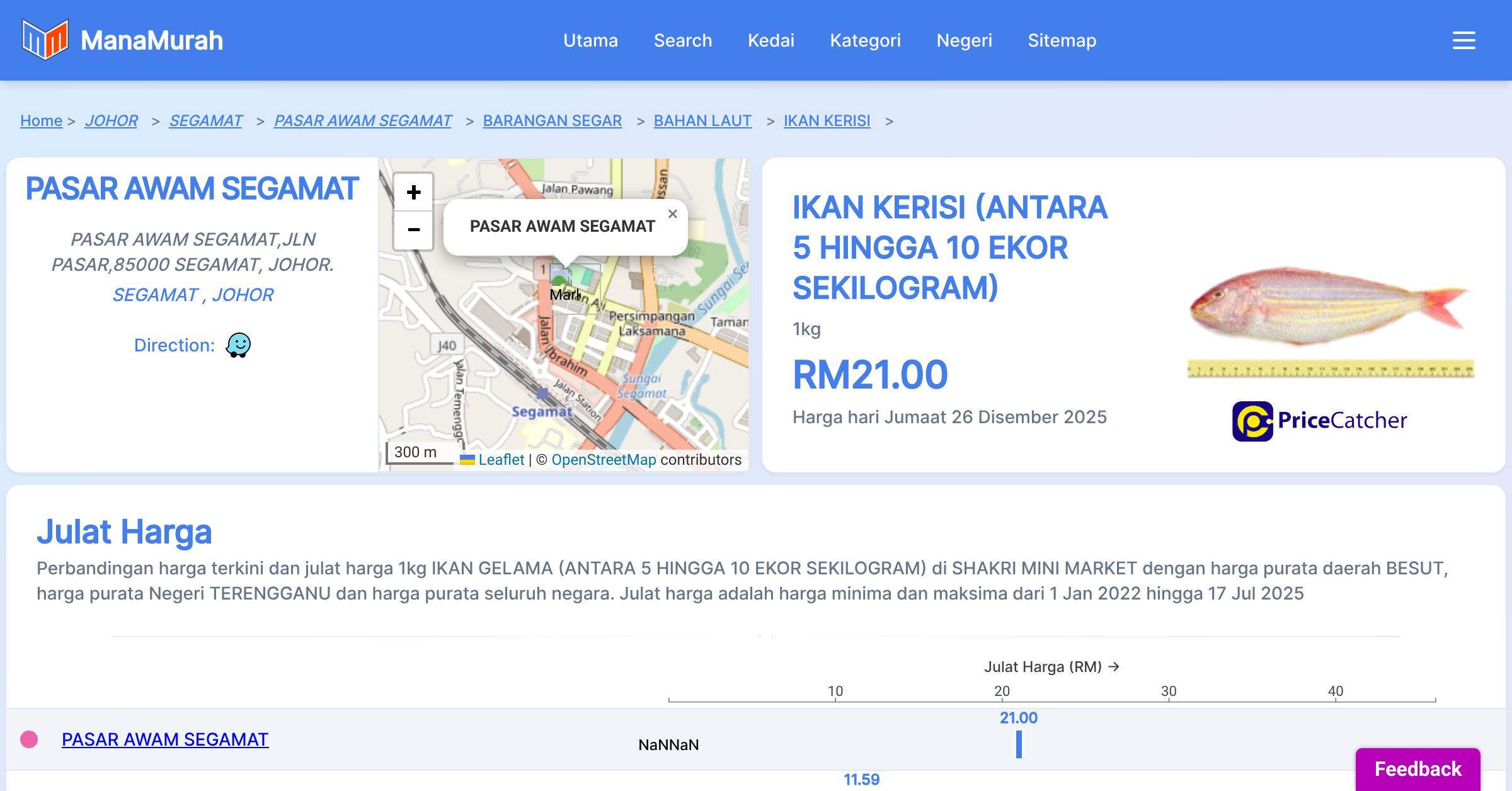Click the ManaMurah logo icon
Viewport: 1512px width, 791px height.
point(45,40)
